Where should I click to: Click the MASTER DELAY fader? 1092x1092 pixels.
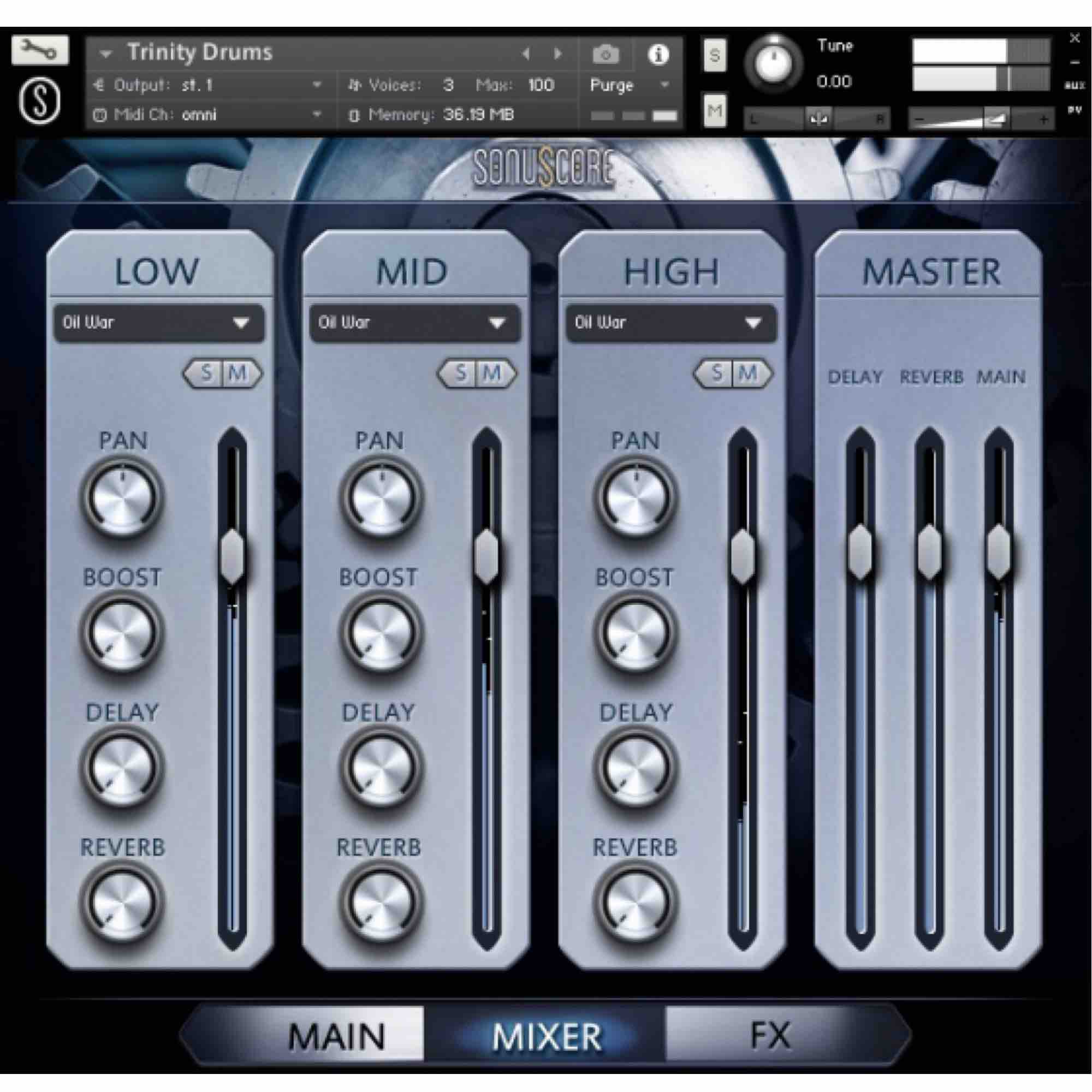[860, 551]
